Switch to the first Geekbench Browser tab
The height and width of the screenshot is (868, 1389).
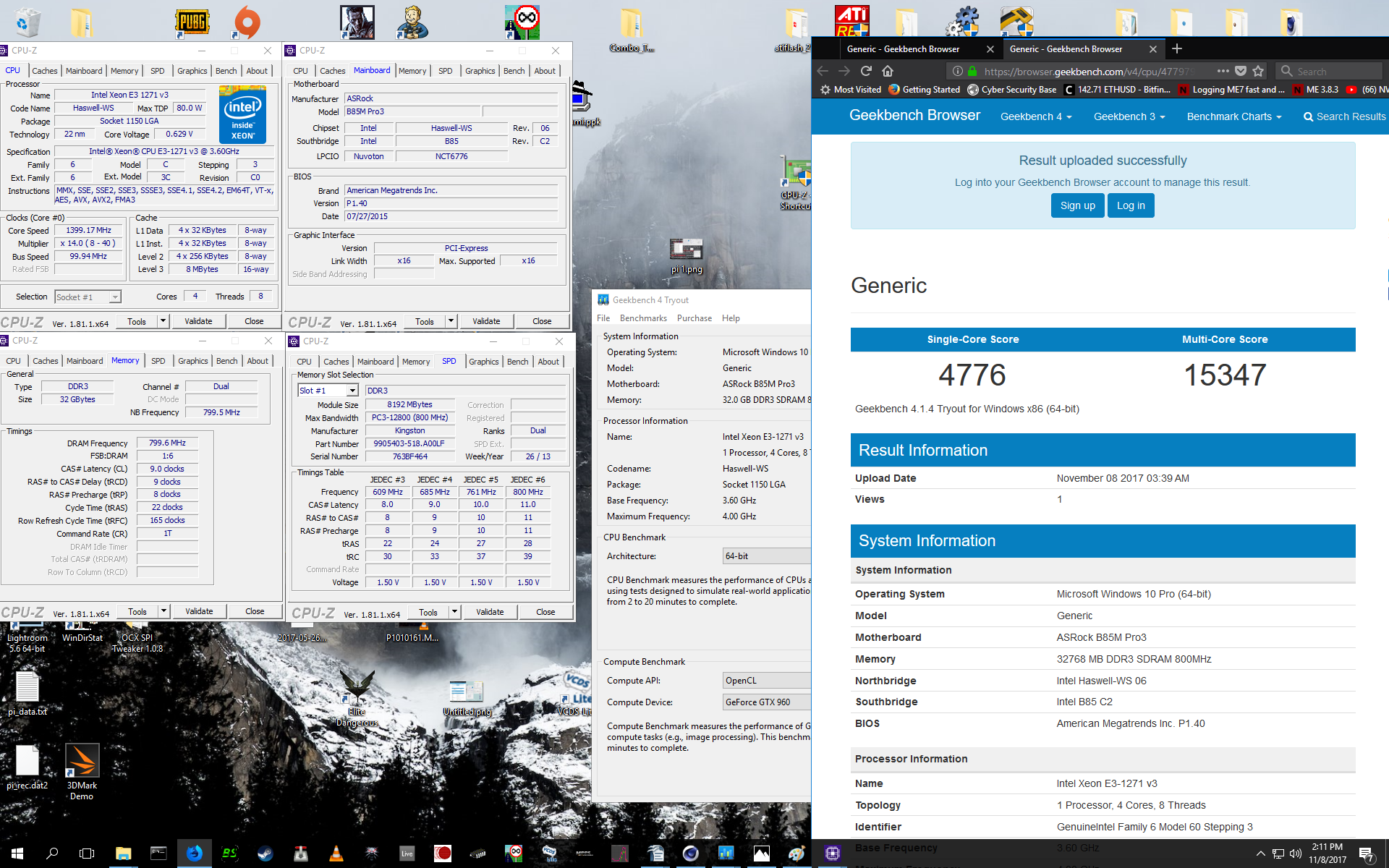pos(903,49)
